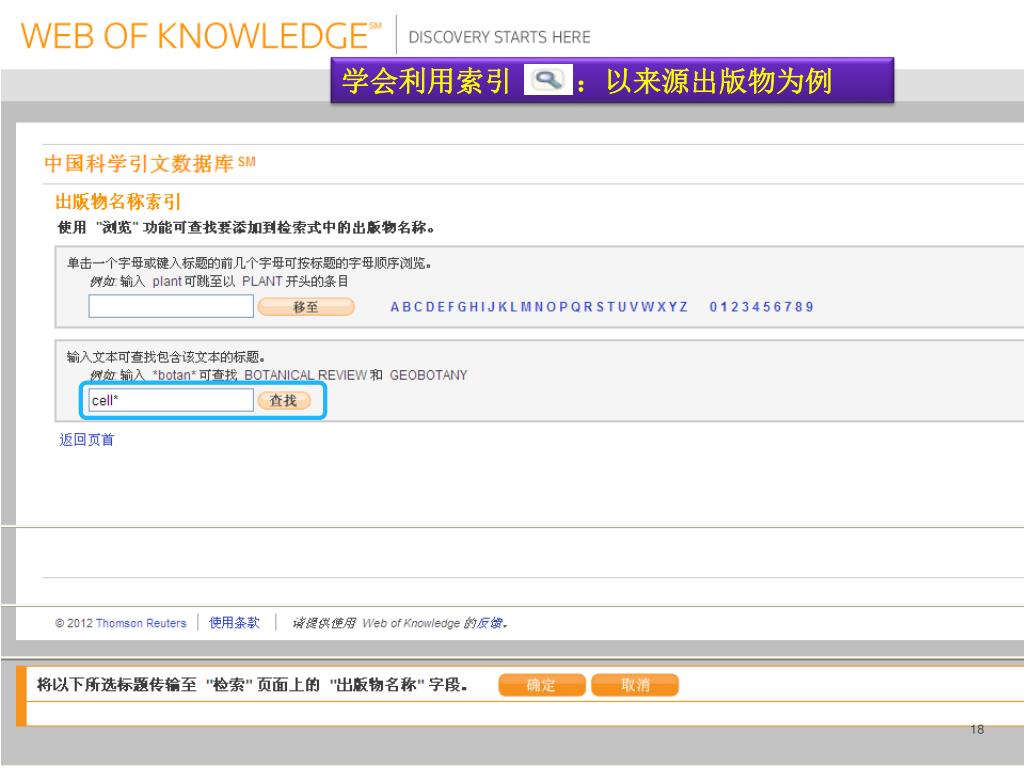
Task: Browse titles starting with digit 3
Action: click(745, 307)
